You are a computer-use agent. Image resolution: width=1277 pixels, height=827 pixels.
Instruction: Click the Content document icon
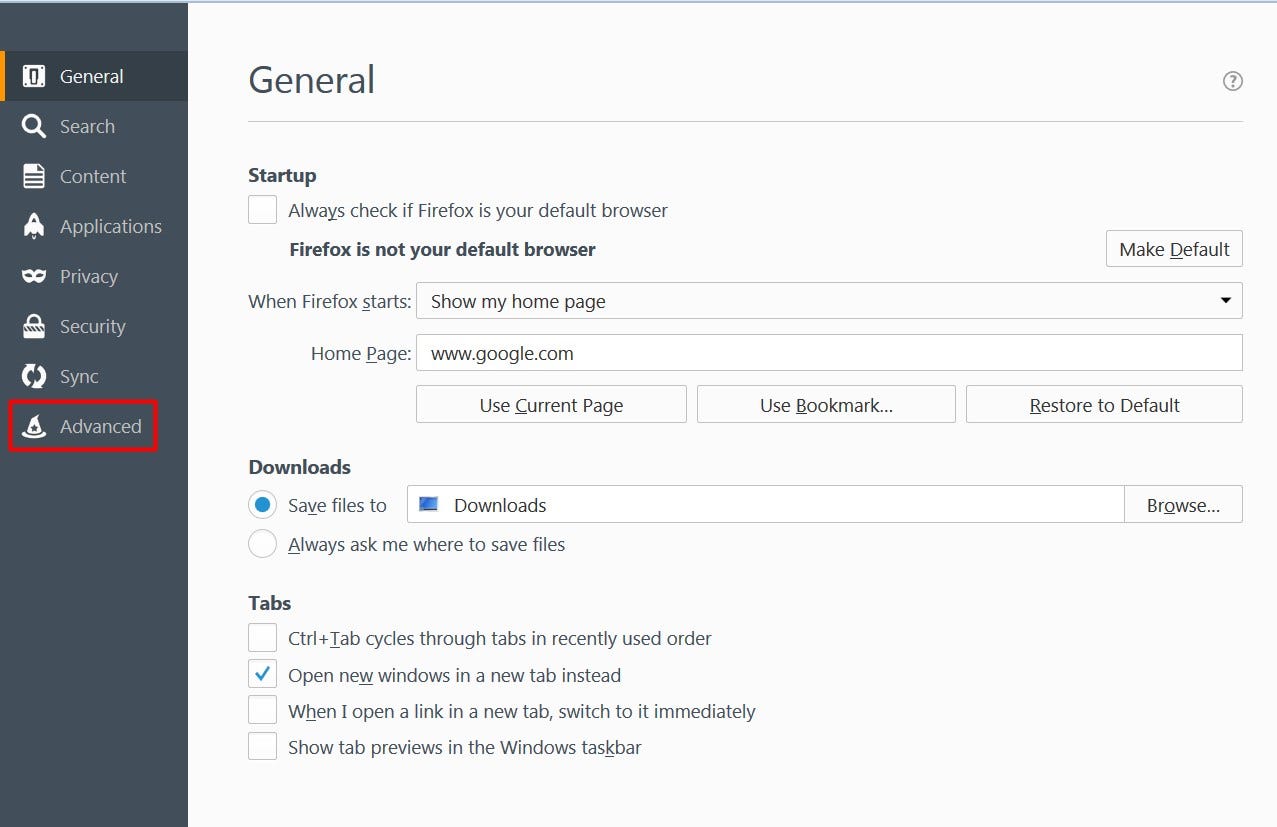coord(34,176)
